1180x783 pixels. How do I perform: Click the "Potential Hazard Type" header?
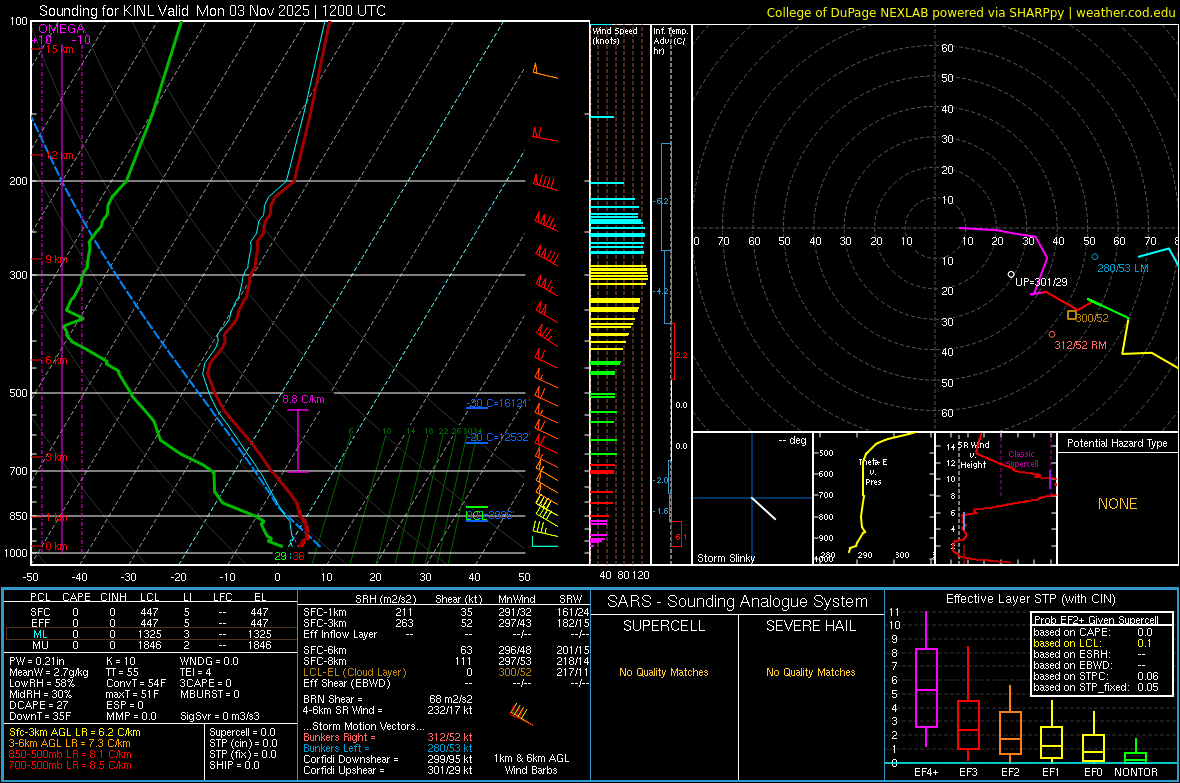pos(1117,443)
